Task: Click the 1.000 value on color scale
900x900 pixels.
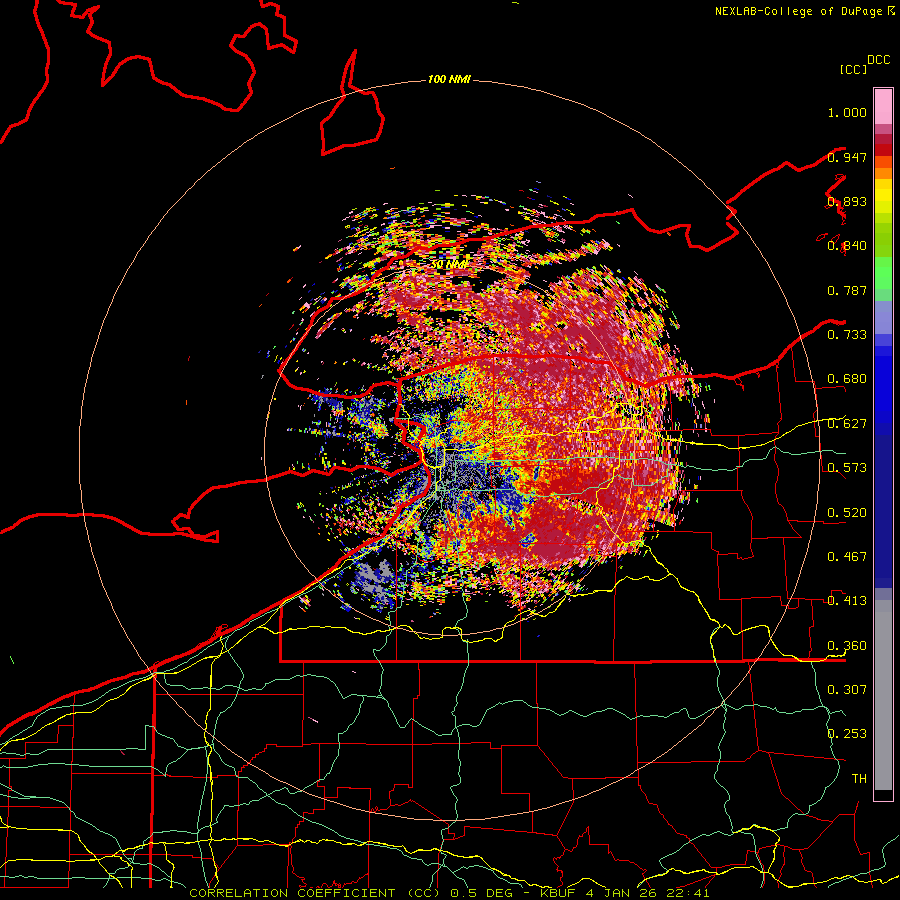Action: [847, 112]
